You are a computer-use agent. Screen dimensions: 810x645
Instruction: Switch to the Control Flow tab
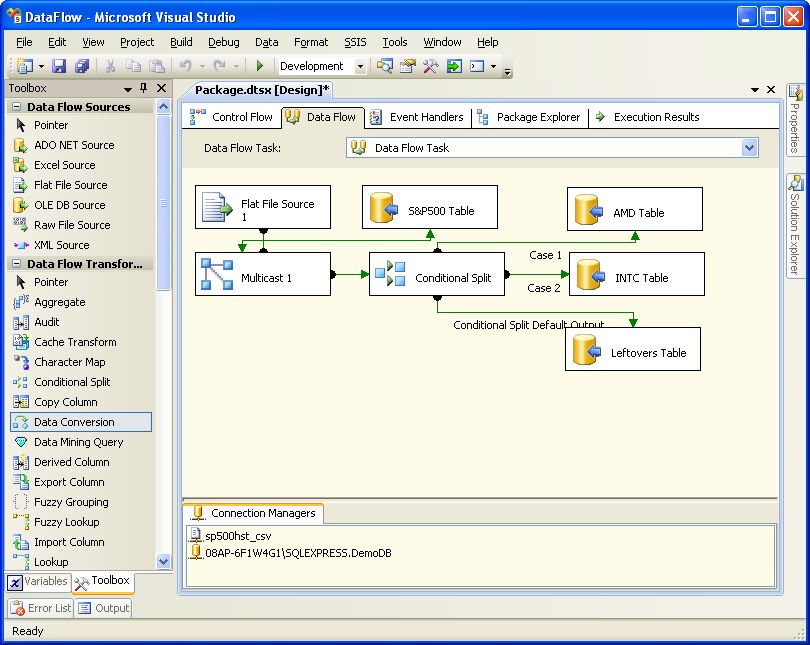pos(231,117)
